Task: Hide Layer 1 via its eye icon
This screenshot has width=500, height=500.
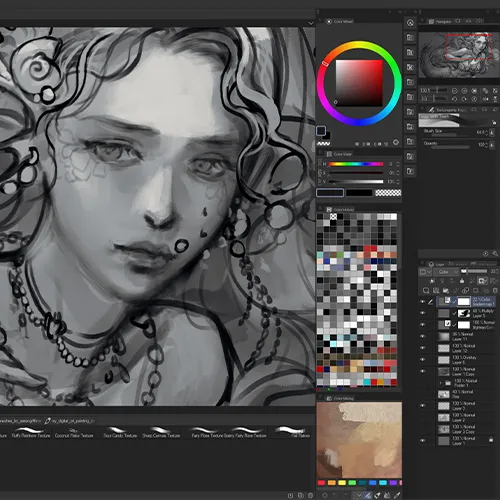Action: [423, 440]
